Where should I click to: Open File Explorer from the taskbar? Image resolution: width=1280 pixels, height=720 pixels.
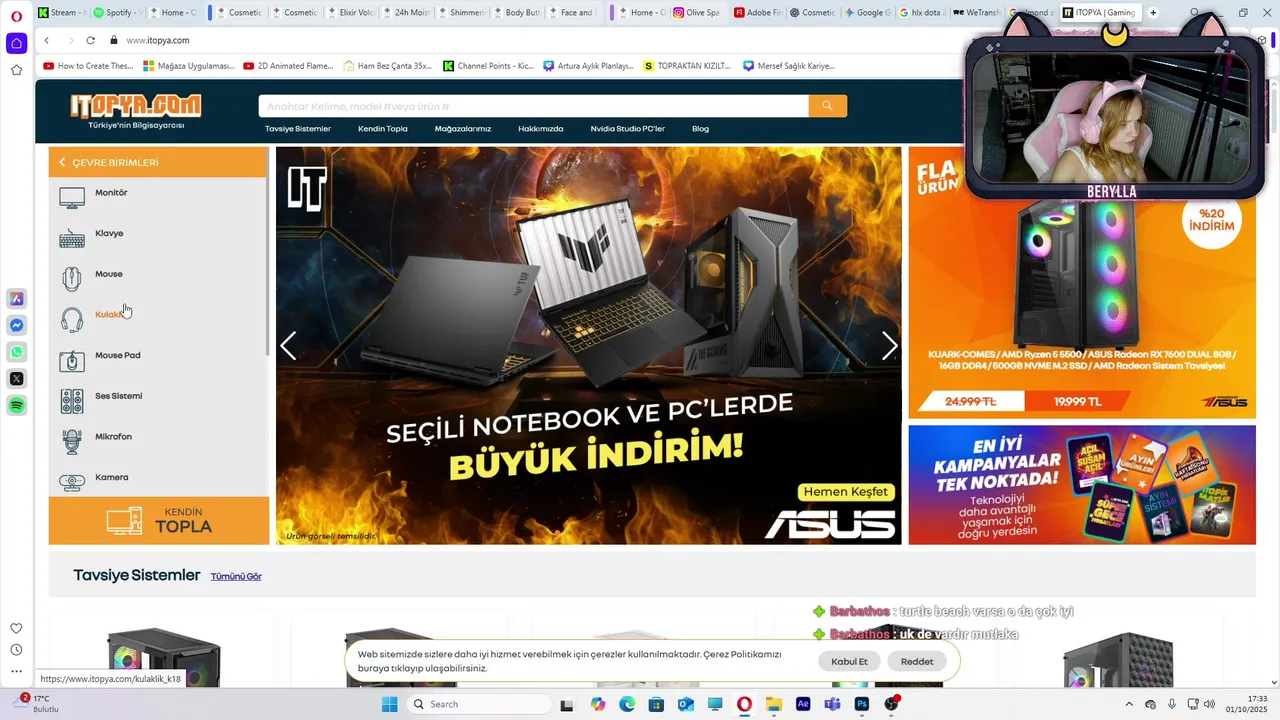point(774,704)
